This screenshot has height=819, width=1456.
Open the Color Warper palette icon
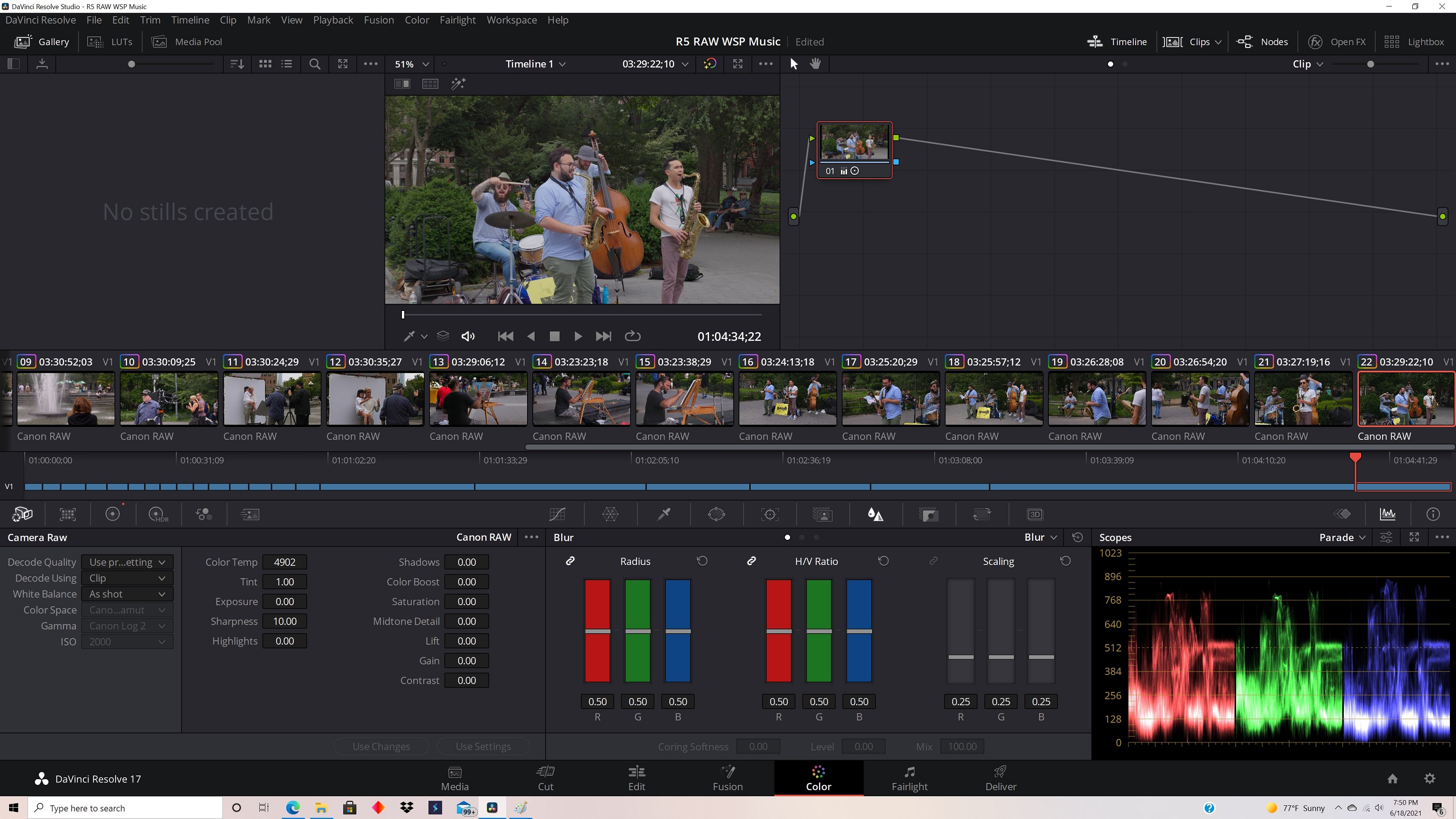click(610, 514)
